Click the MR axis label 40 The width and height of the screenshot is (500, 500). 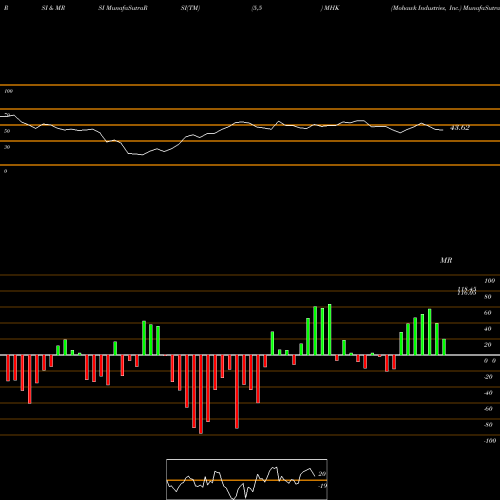(487, 329)
